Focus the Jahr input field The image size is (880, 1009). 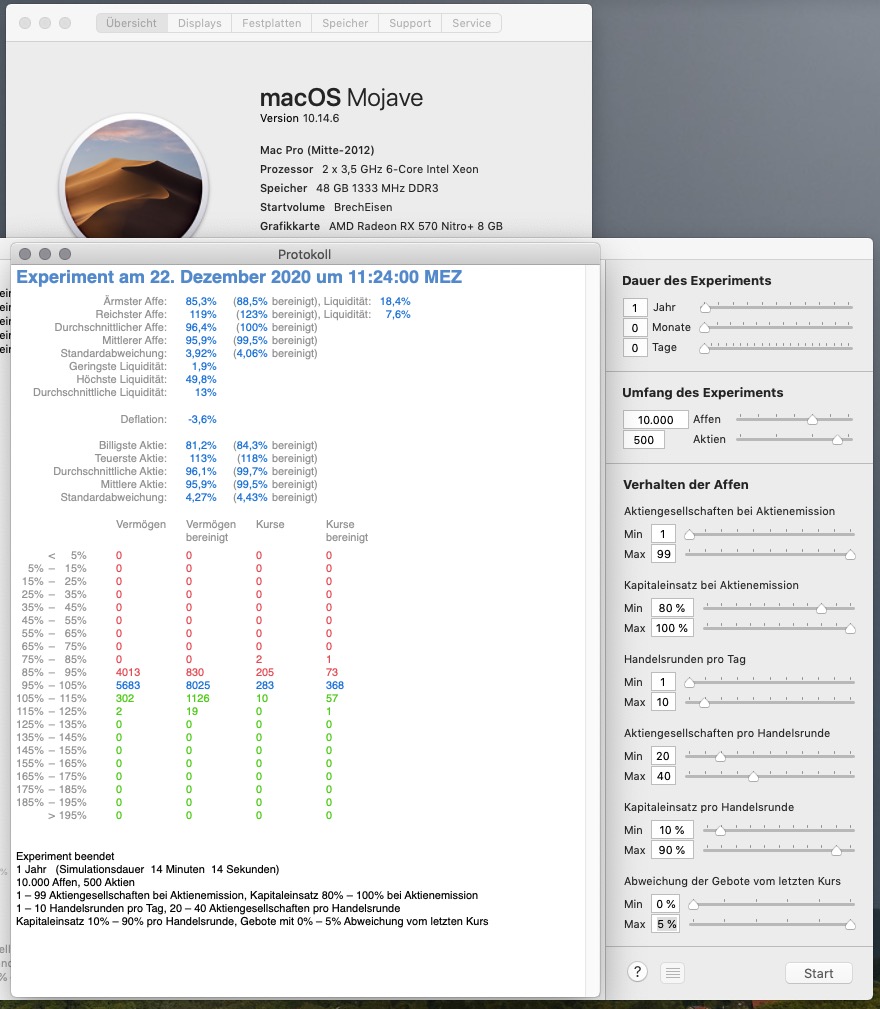coord(635,308)
